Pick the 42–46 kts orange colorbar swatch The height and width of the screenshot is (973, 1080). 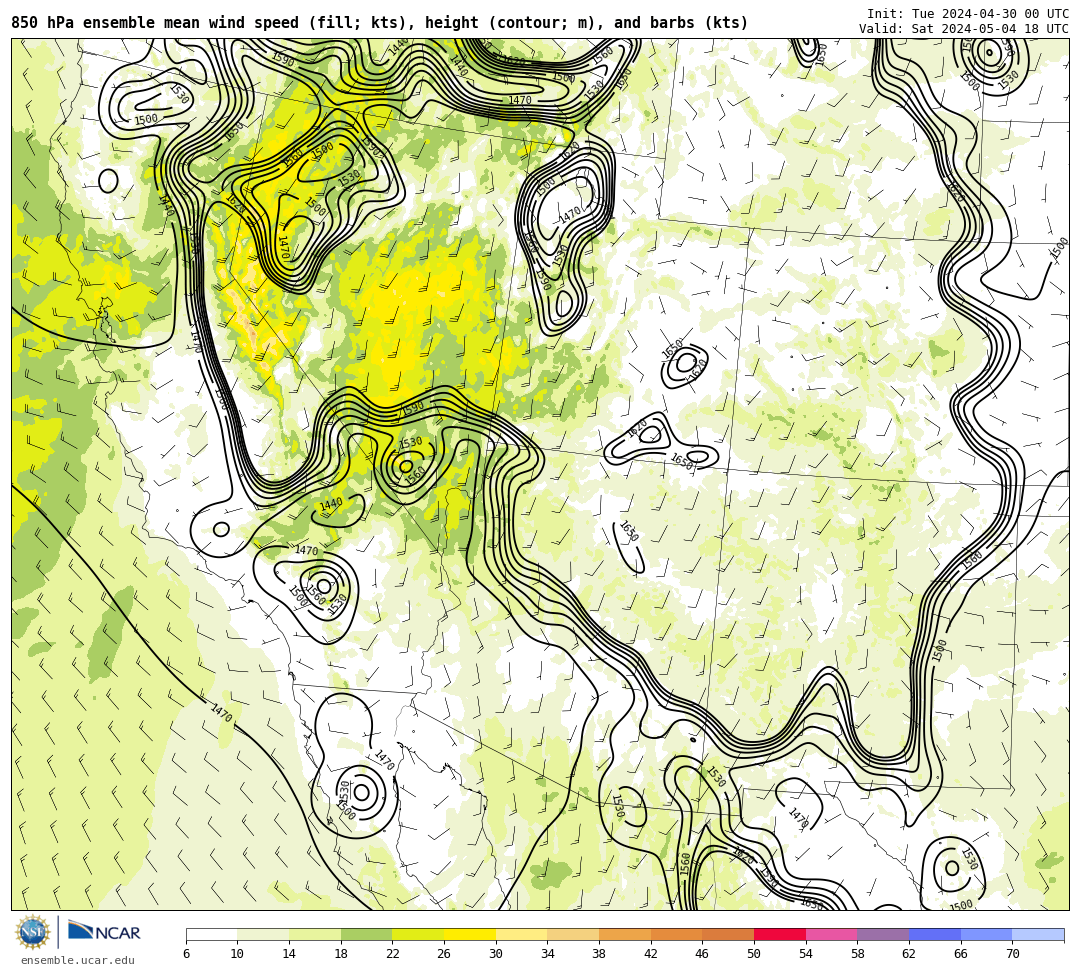(676, 934)
